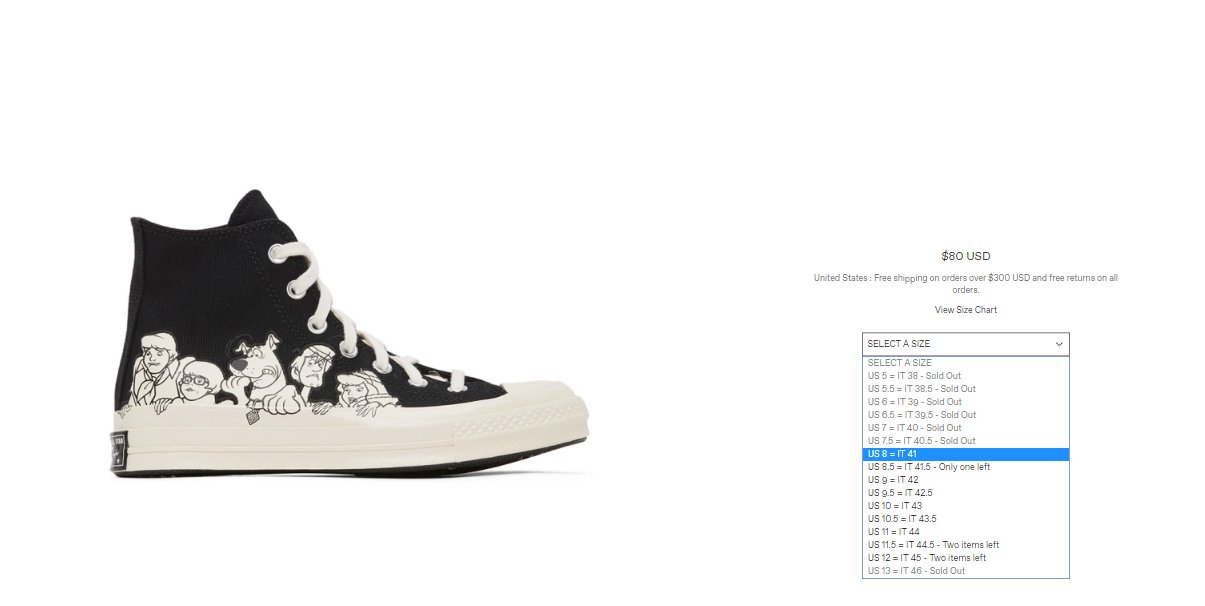Click sold out US 13 = IT 46
This screenshot has height=606, width=1205.
(x=966, y=571)
